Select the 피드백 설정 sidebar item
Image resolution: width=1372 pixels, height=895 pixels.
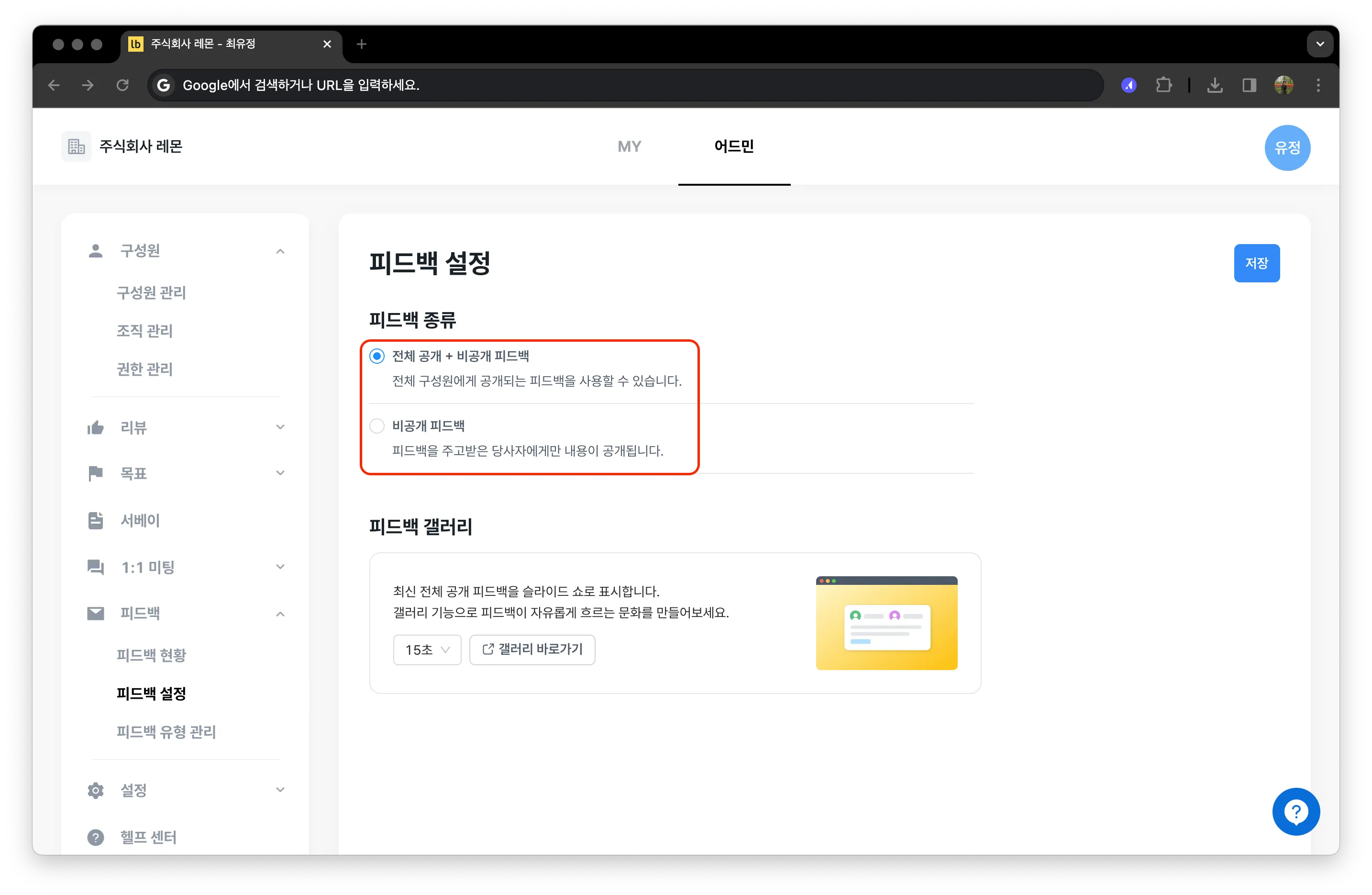click(151, 694)
